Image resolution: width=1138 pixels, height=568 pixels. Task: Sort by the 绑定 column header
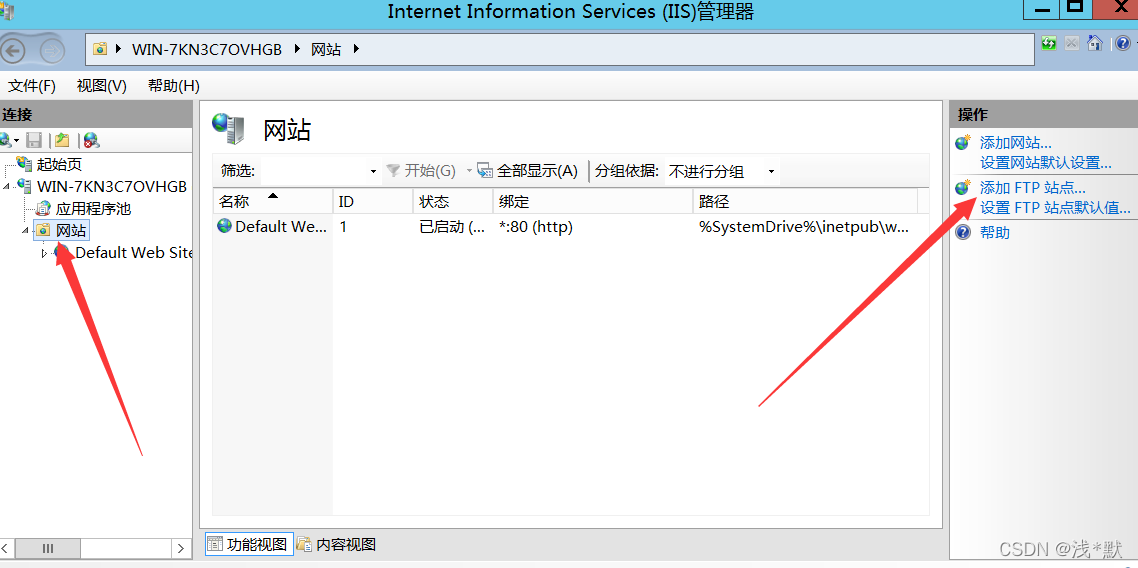pyautogui.click(x=593, y=201)
